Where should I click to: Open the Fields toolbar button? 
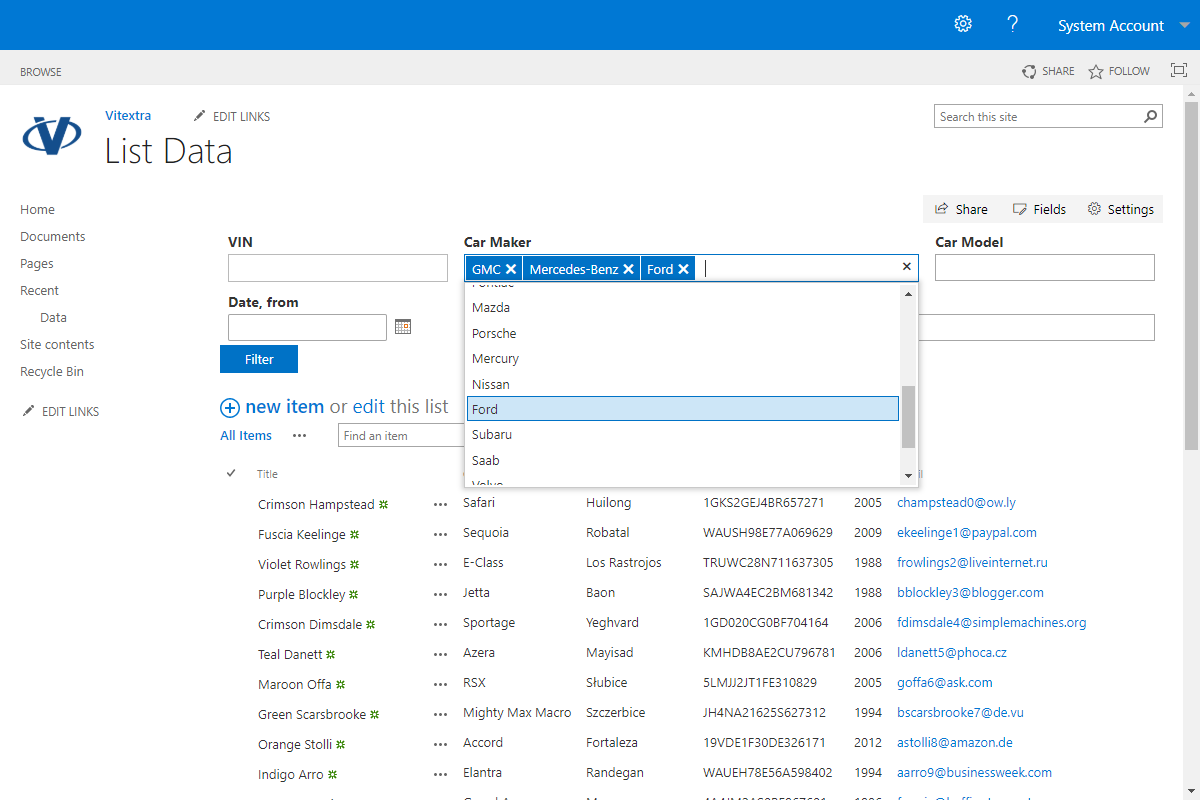point(1039,209)
